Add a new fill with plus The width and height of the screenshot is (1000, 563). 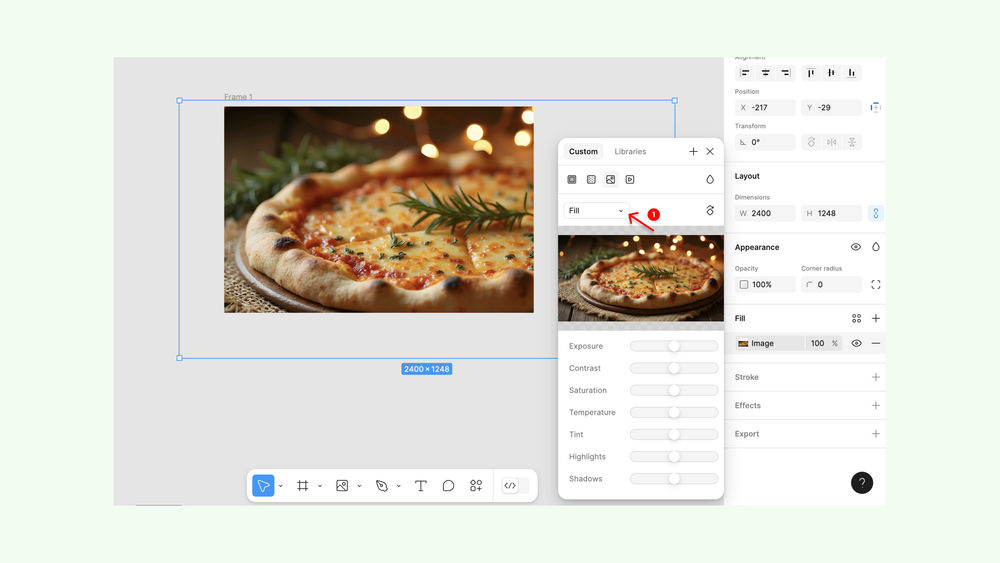876,319
